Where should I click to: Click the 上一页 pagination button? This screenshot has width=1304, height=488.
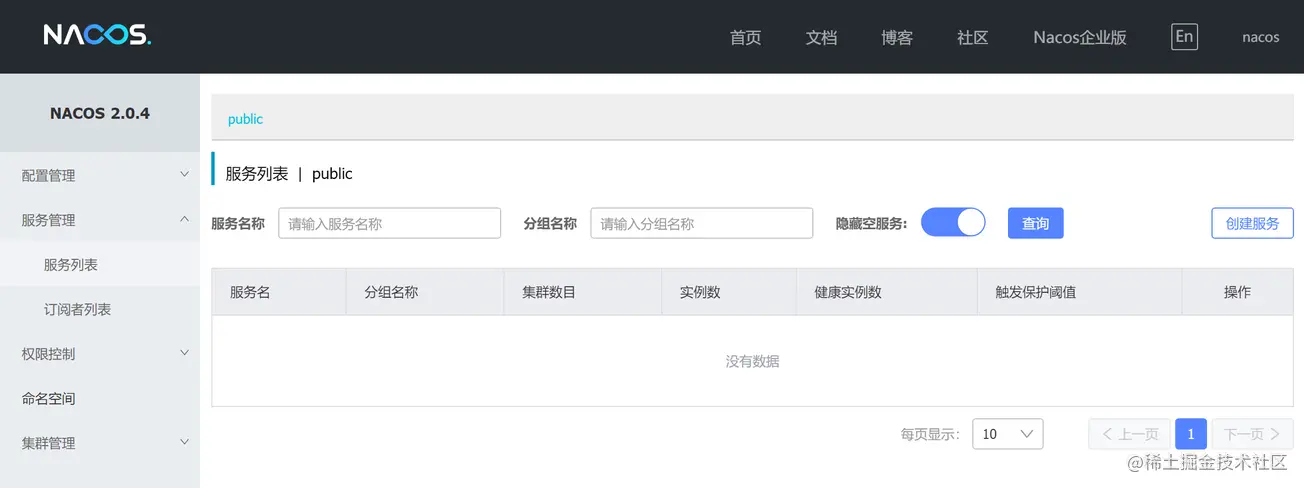pos(1129,434)
